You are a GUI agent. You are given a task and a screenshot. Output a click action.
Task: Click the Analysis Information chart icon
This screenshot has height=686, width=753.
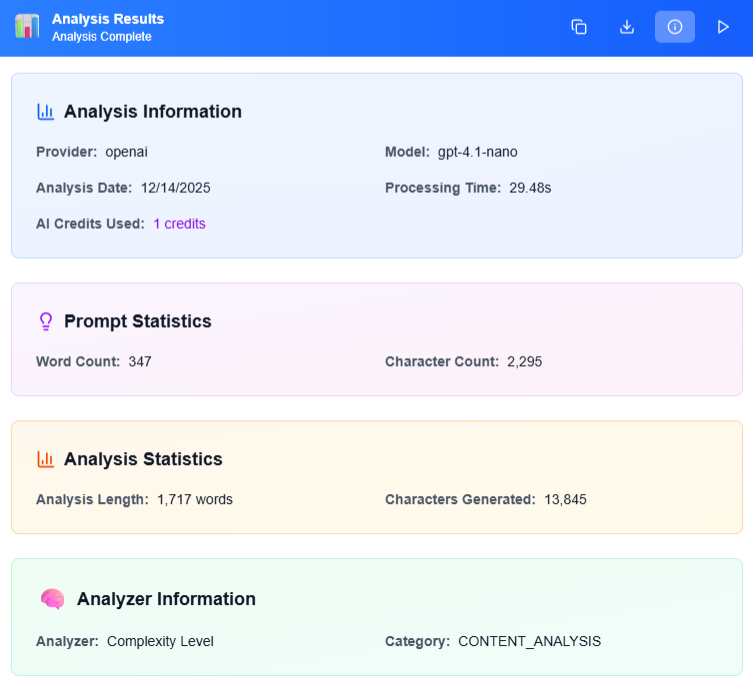pos(46,111)
